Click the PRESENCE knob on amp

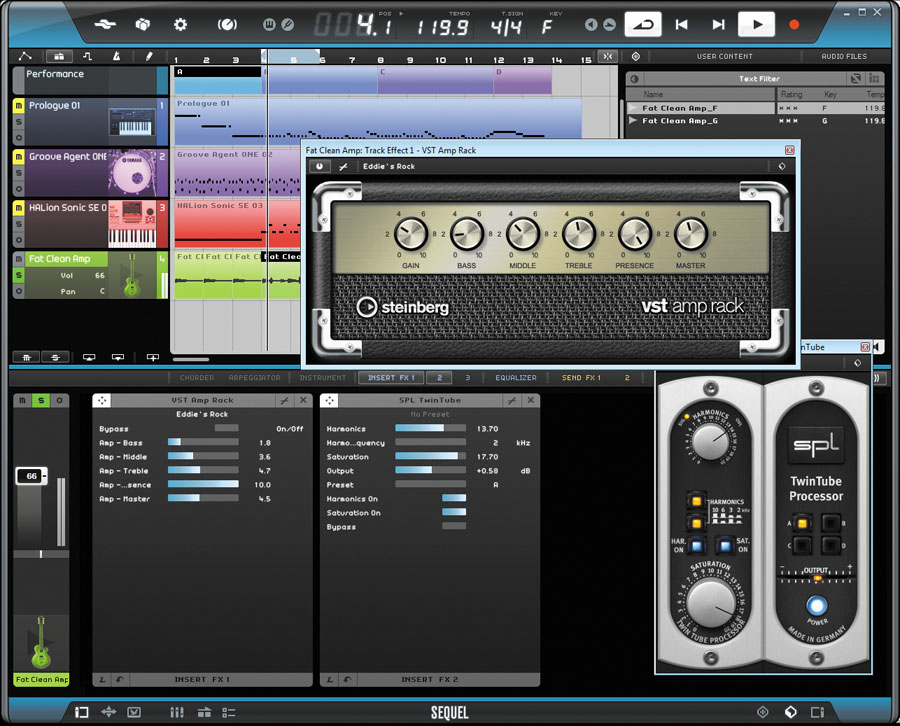tap(635, 234)
